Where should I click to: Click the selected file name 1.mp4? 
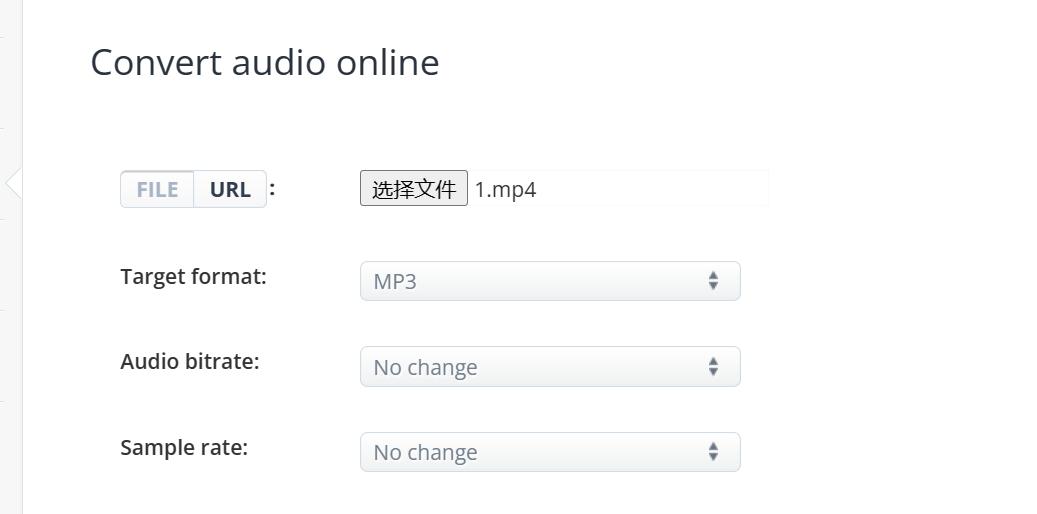click(505, 189)
